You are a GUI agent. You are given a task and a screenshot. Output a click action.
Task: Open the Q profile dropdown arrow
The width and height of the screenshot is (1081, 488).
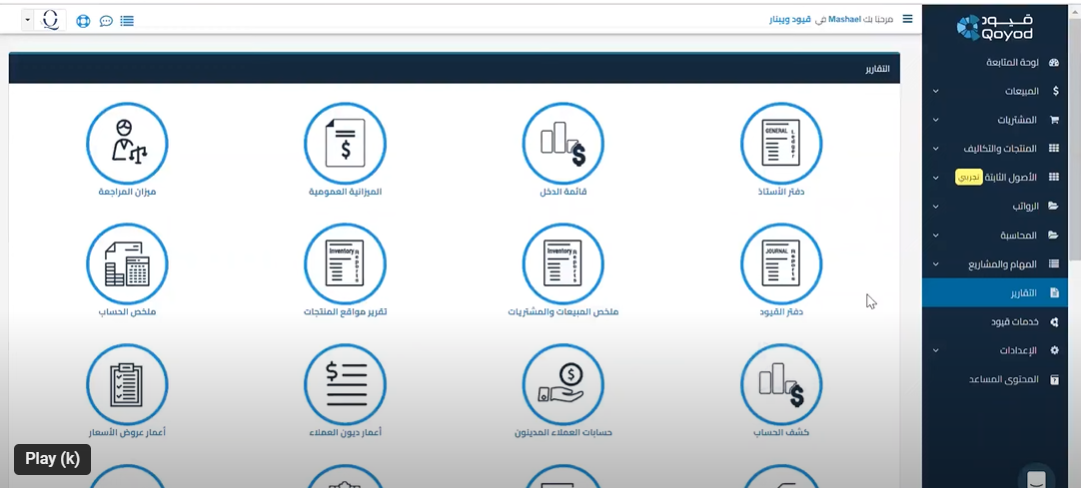(28, 20)
